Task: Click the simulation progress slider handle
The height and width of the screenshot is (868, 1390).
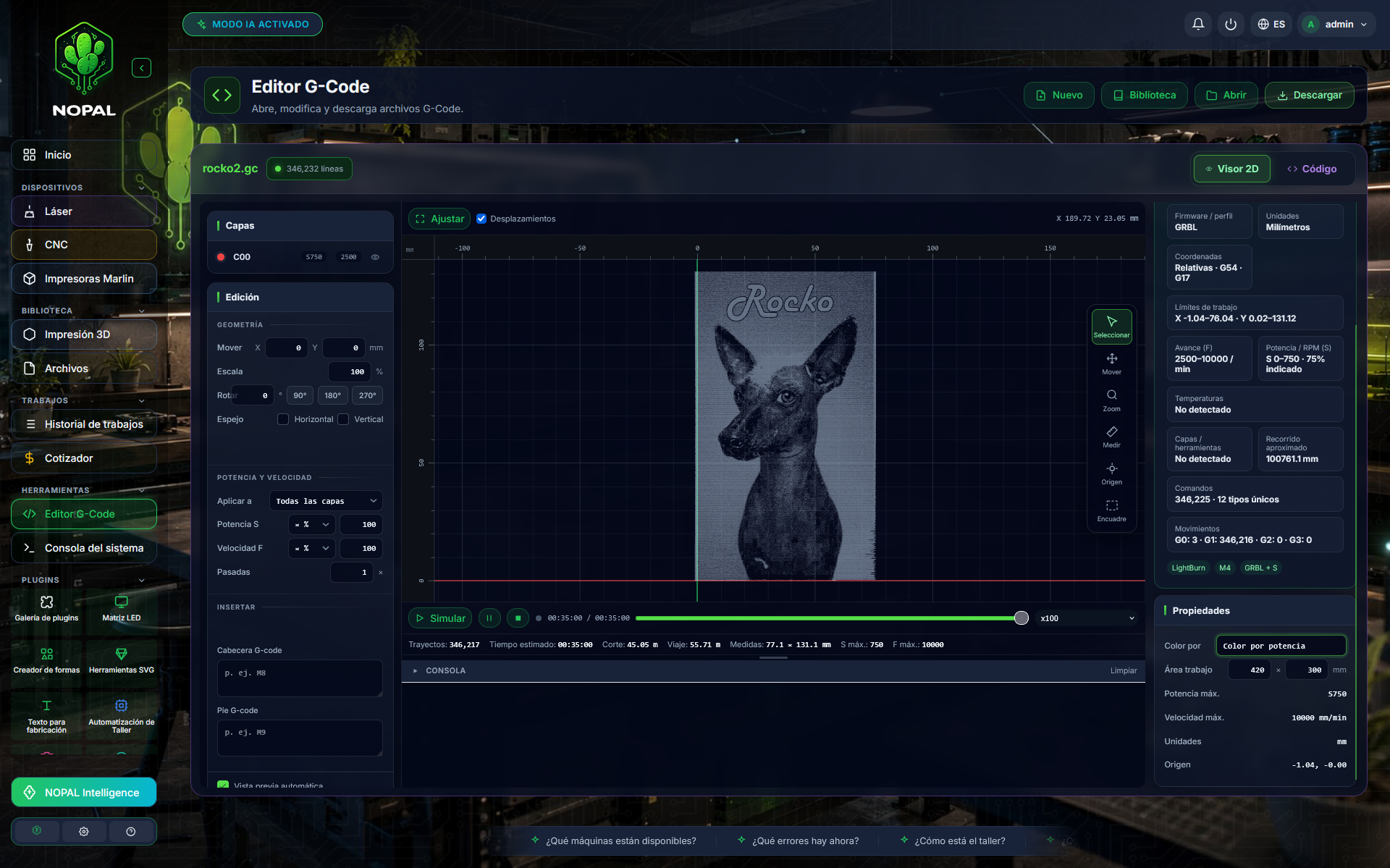Action: tap(1021, 618)
